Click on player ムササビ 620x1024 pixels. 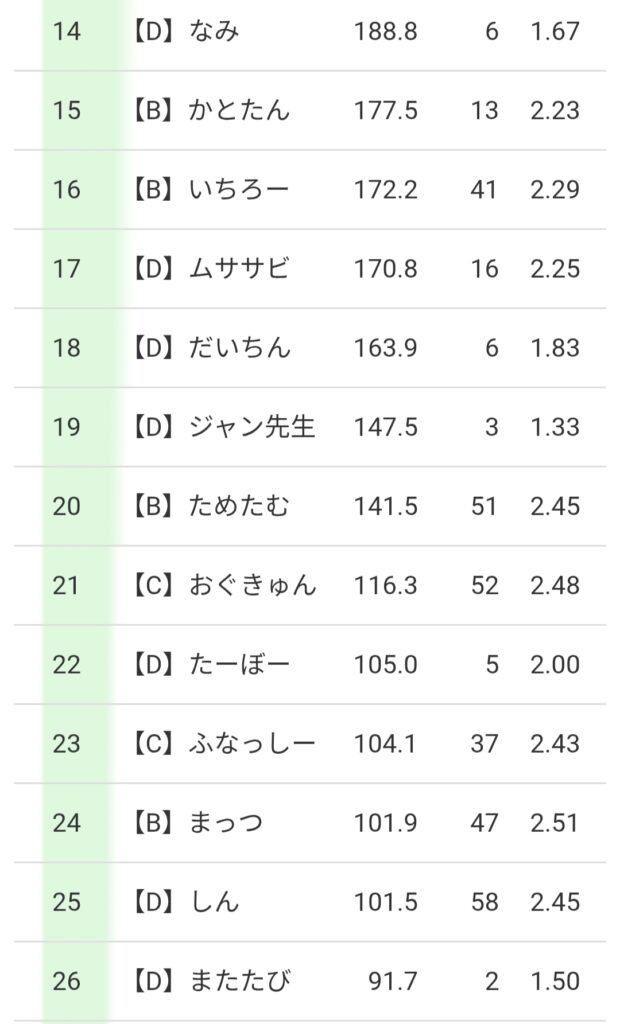(x=239, y=269)
